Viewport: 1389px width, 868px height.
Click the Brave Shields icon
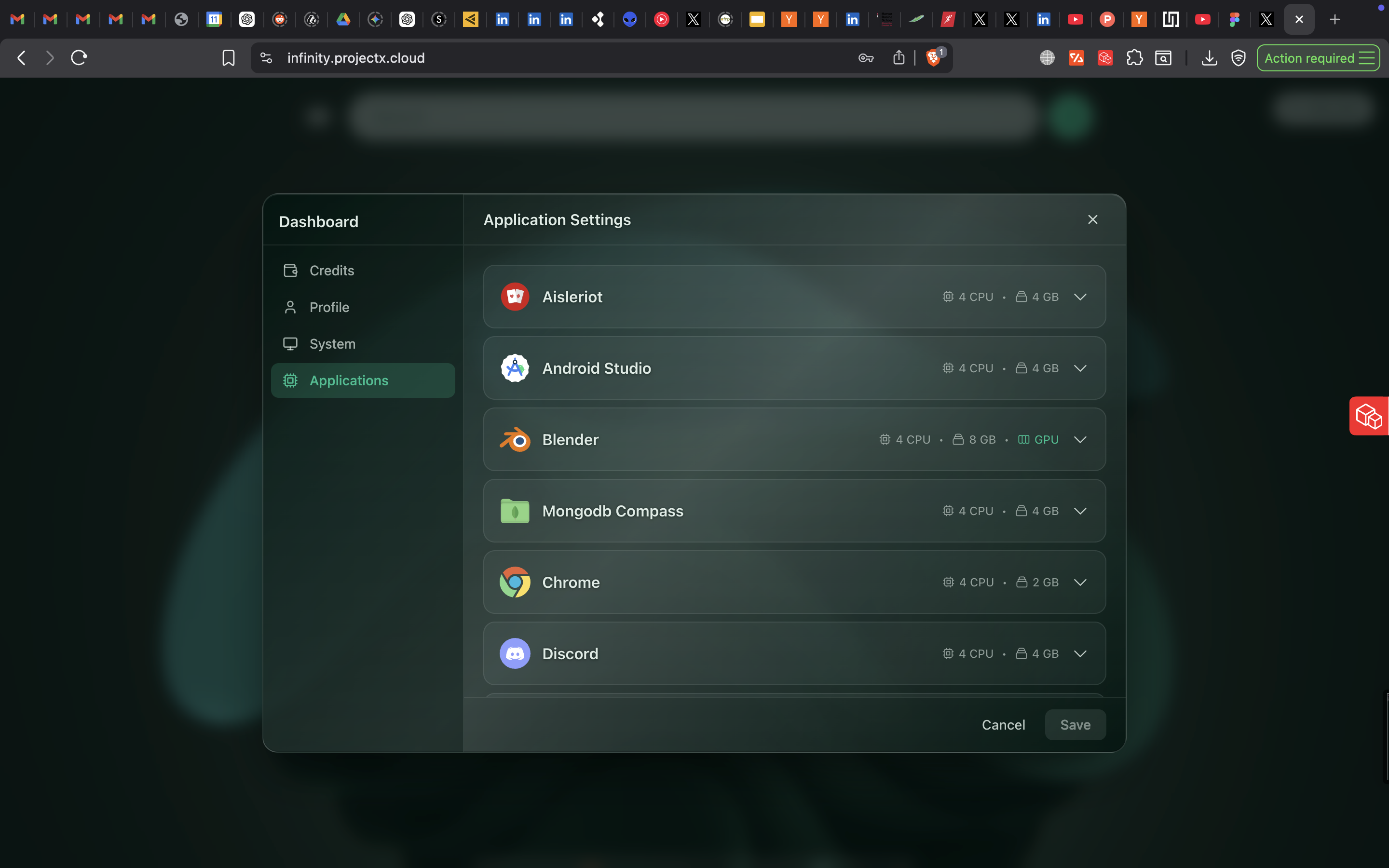934,57
